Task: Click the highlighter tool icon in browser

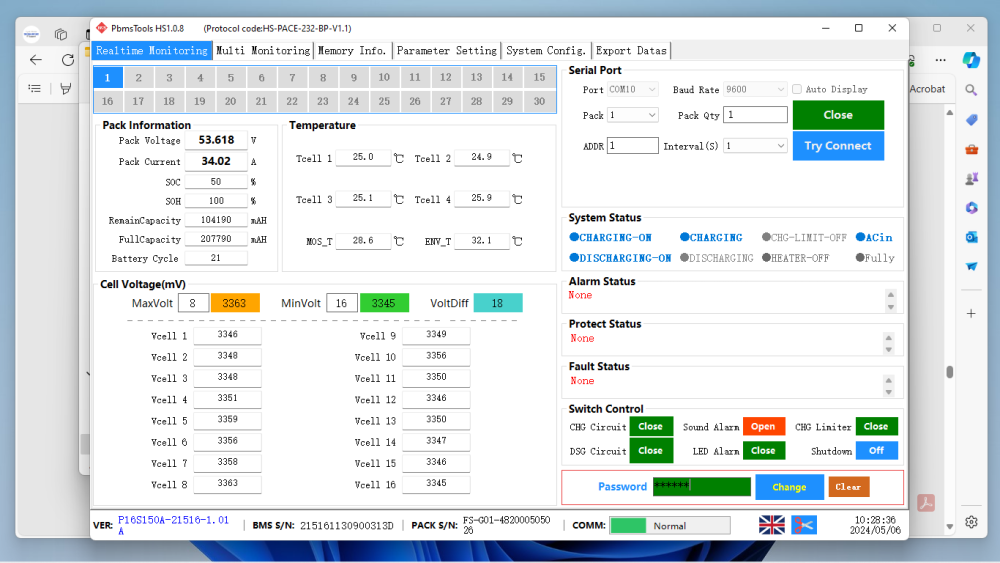Action: coord(66,89)
